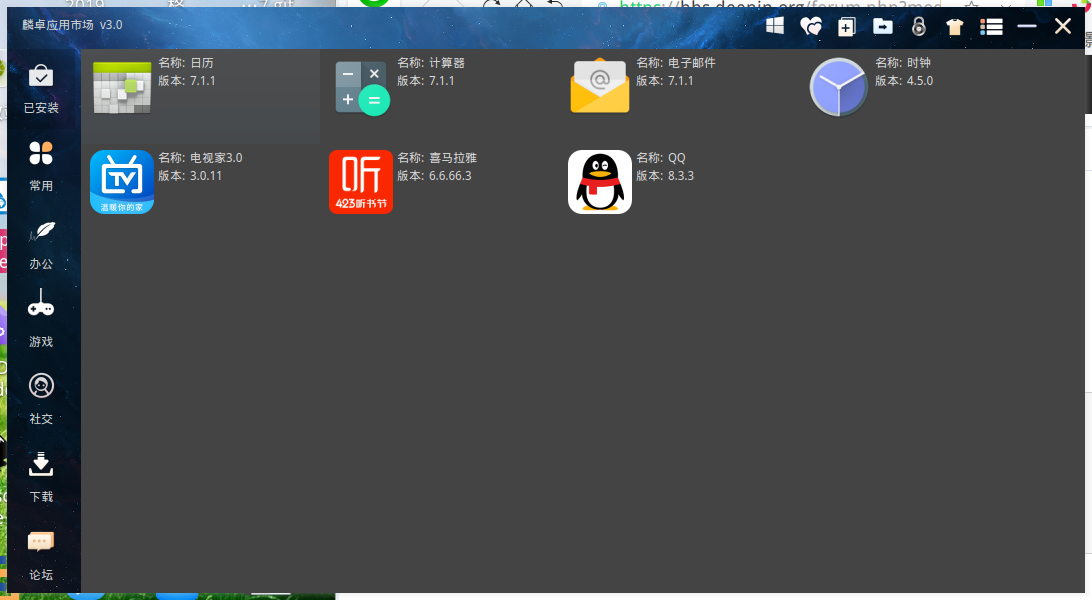The width and height of the screenshot is (1092, 600).
Task: Click the Windows logo icon in title bar
Action: [x=774, y=26]
